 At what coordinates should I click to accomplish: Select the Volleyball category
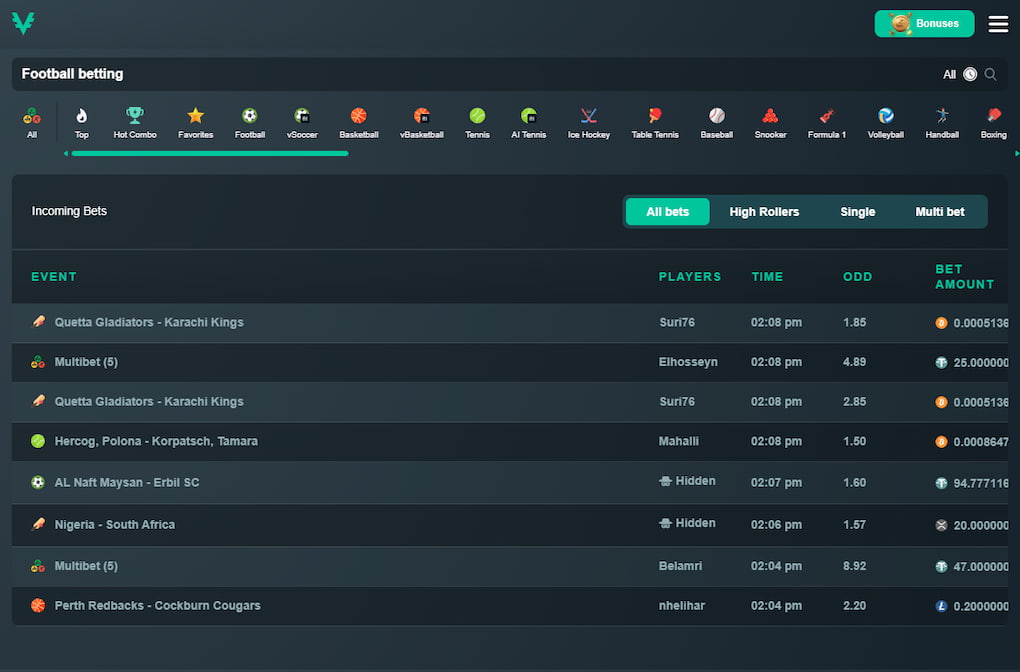pos(885,122)
